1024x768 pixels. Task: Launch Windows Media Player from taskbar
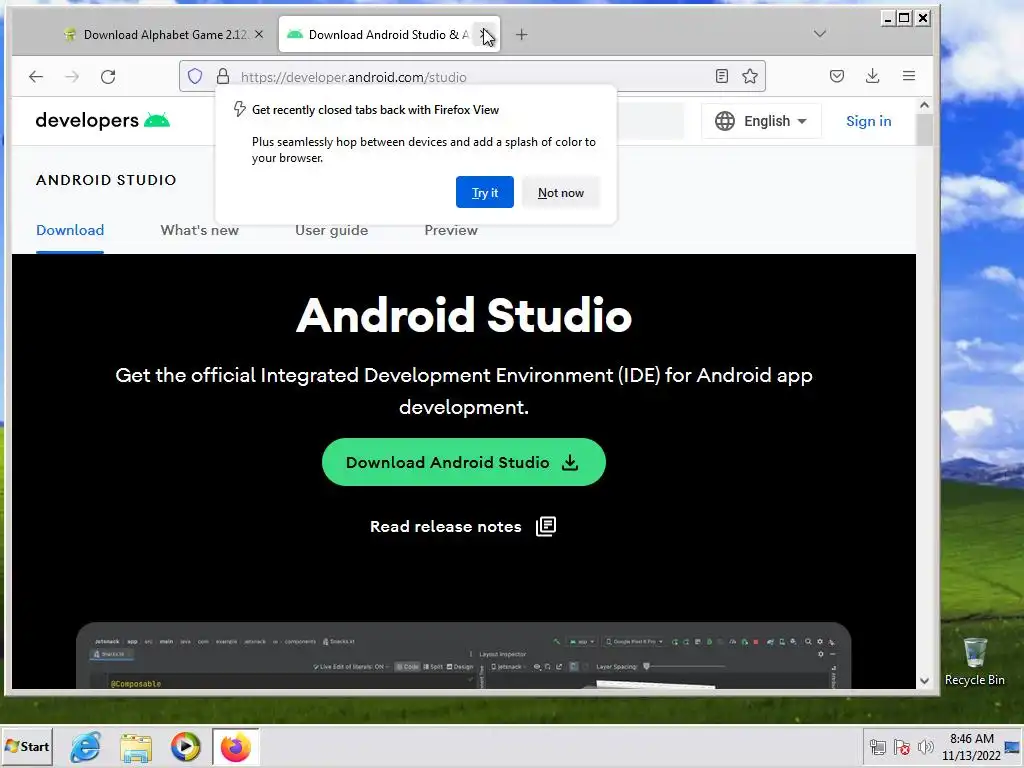(185, 746)
